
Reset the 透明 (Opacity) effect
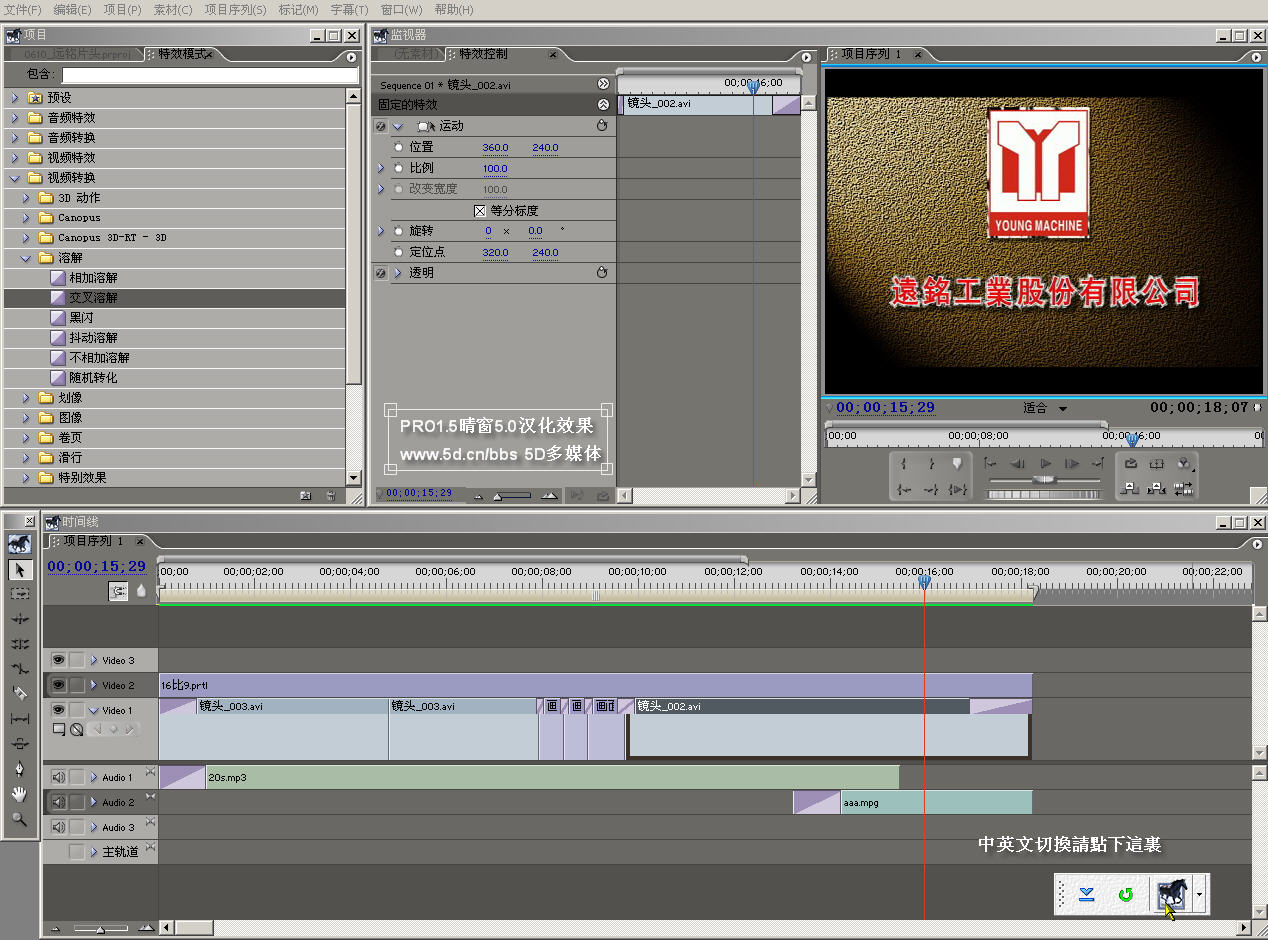click(602, 272)
